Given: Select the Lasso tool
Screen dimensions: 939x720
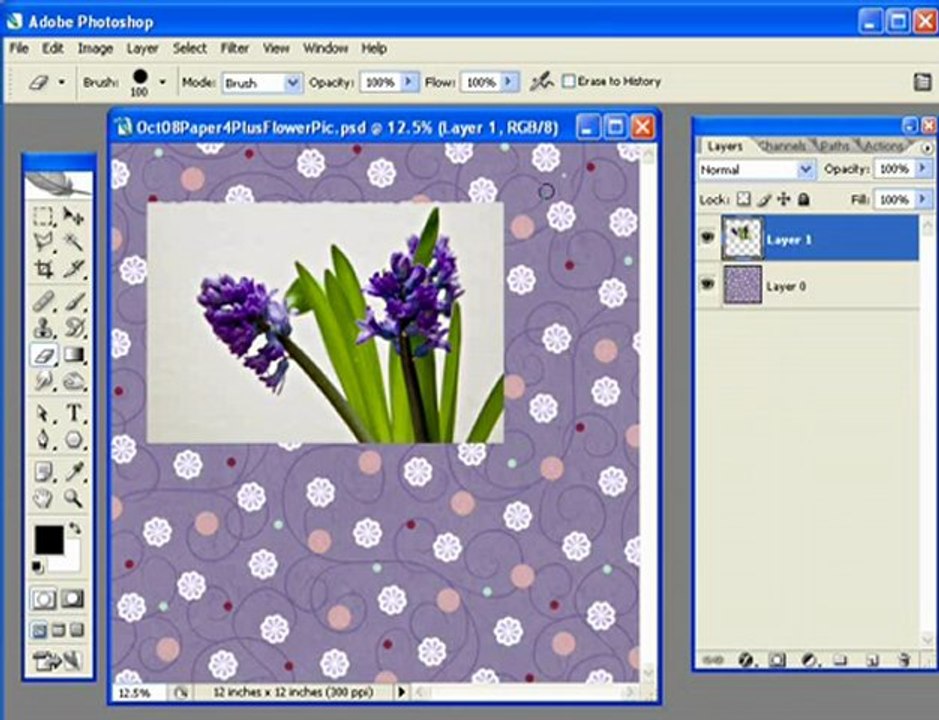Looking at the screenshot, I should tap(43, 242).
